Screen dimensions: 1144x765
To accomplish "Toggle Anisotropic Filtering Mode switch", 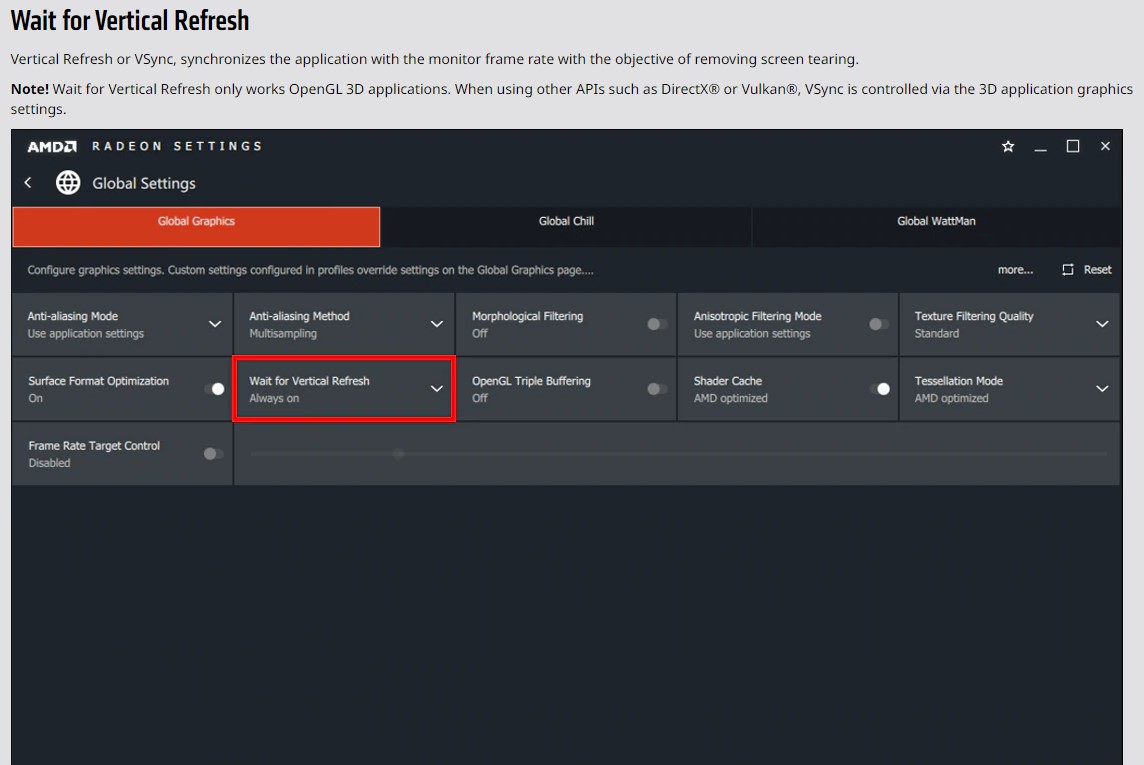I will (878, 324).
